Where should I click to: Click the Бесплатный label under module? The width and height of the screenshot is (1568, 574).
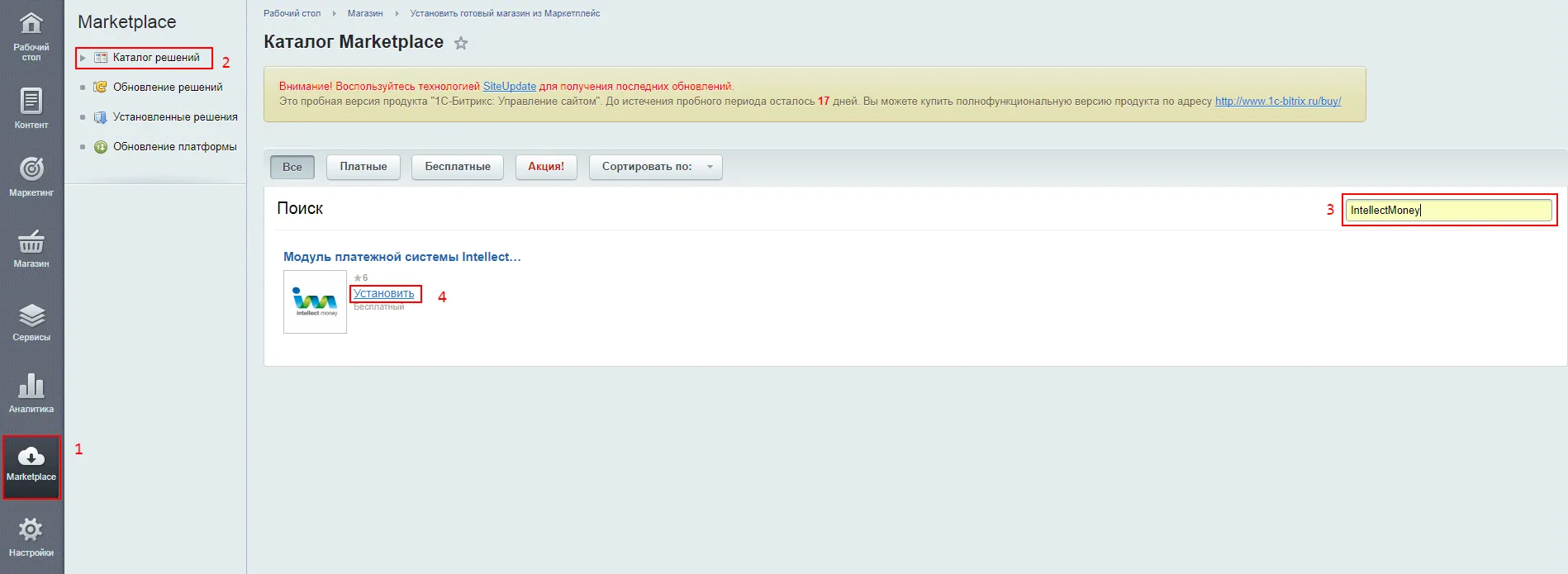379,307
